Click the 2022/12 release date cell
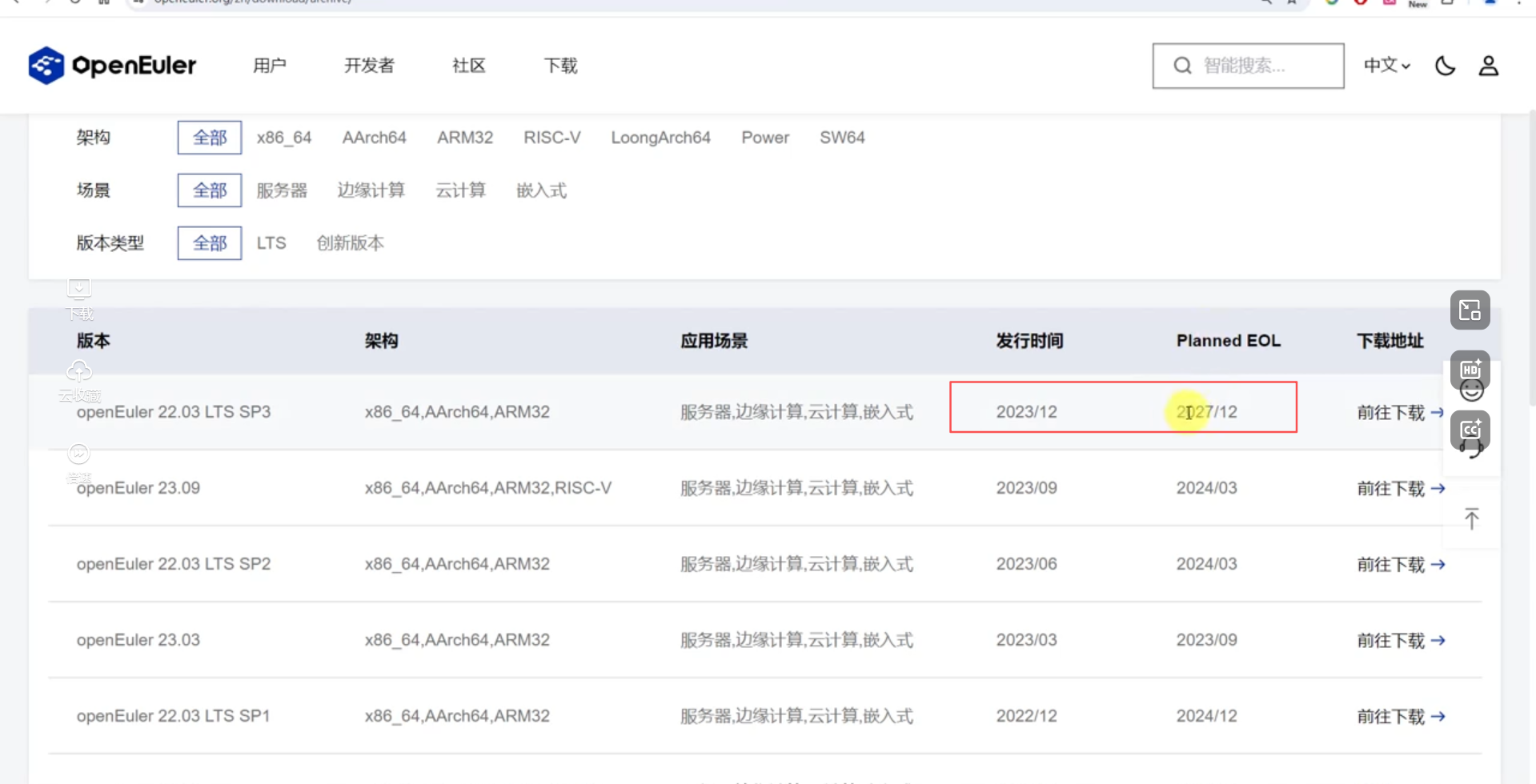This screenshot has width=1536, height=784. [x=1027, y=716]
